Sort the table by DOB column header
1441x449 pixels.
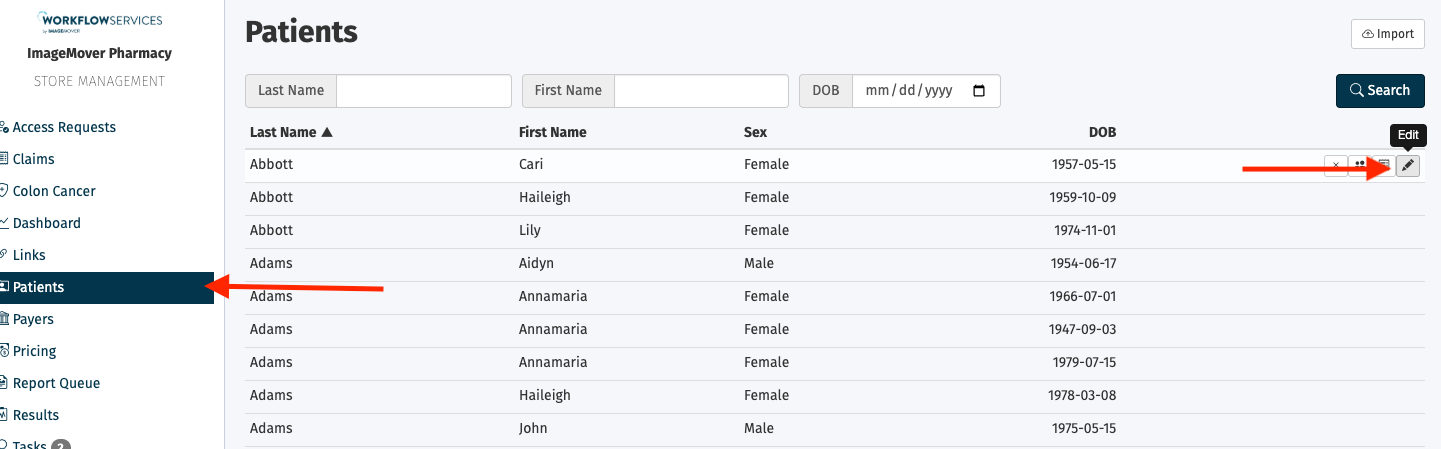pyautogui.click(x=1102, y=132)
